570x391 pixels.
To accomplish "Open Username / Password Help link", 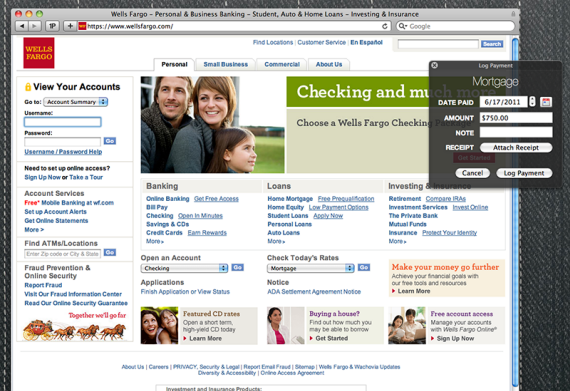I will [x=63, y=152].
